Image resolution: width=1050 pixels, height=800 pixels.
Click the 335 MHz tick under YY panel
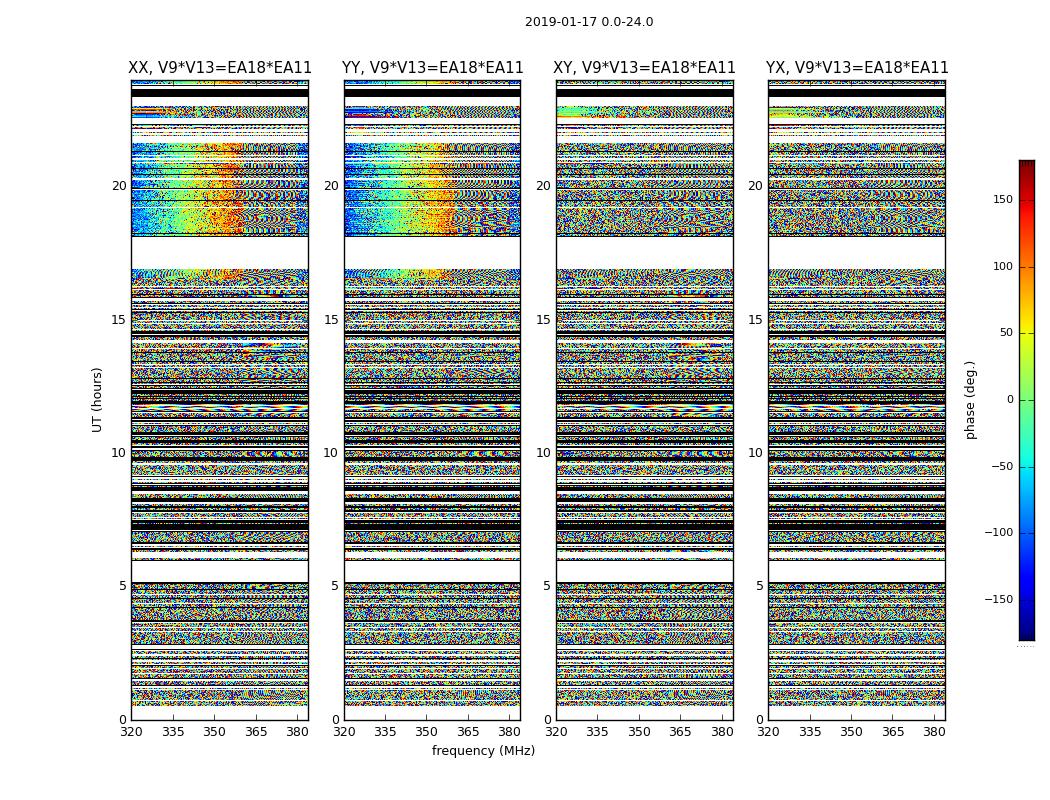[385, 732]
